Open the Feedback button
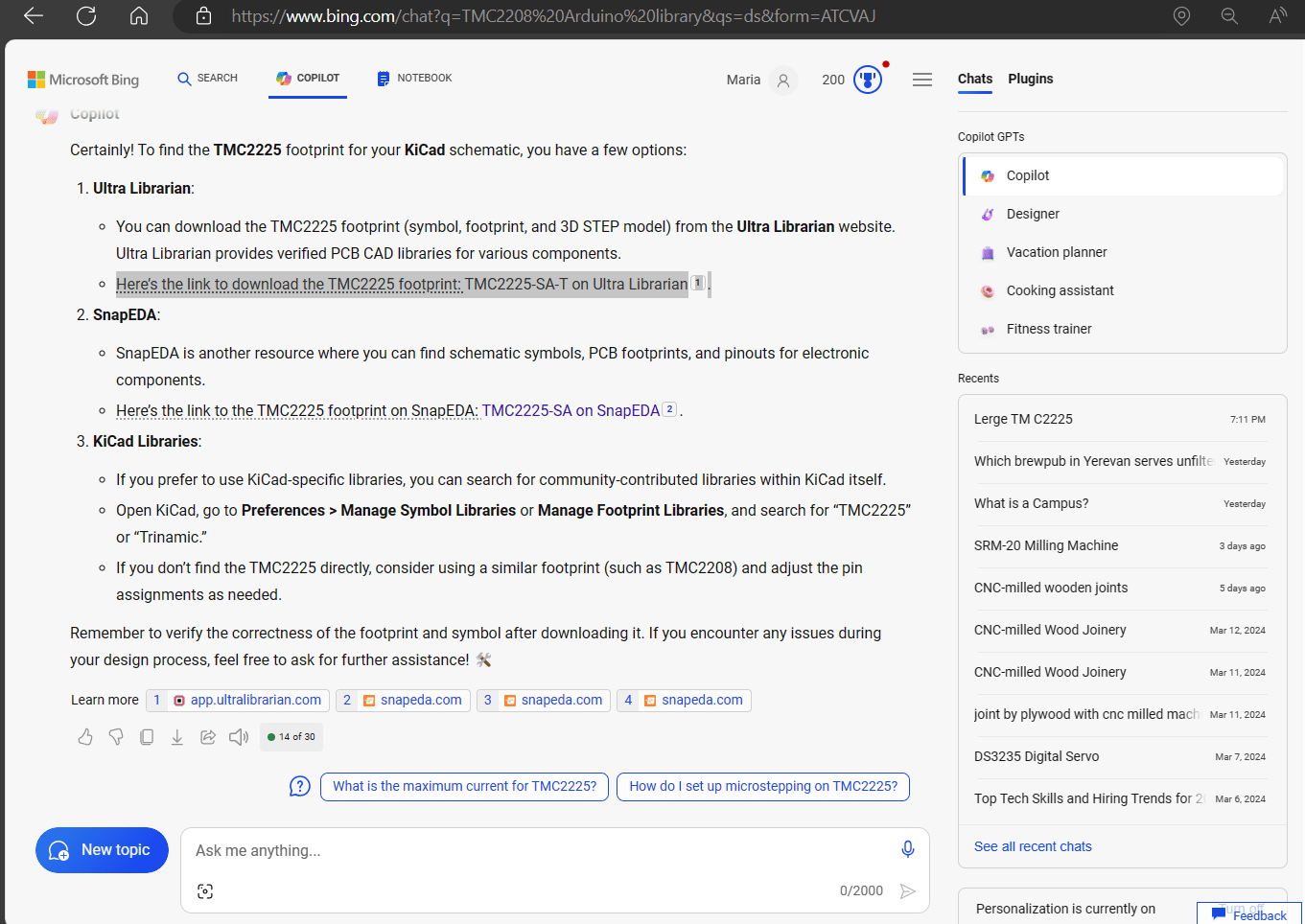1305x924 pixels. click(x=1249, y=914)
